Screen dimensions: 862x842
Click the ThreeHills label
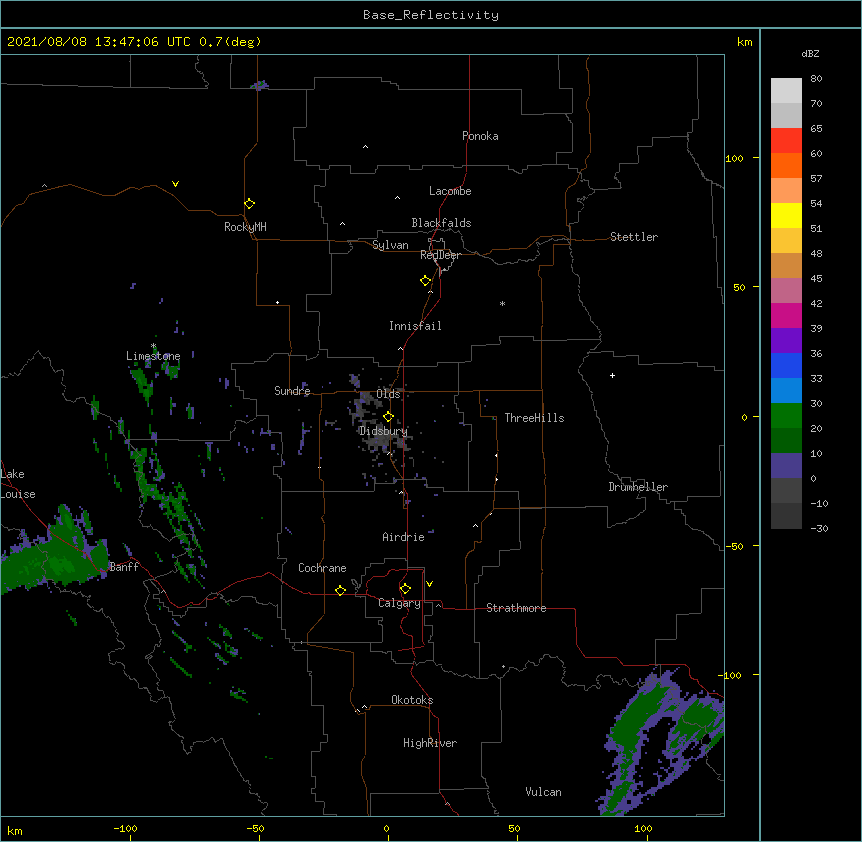tap(534, 418)
